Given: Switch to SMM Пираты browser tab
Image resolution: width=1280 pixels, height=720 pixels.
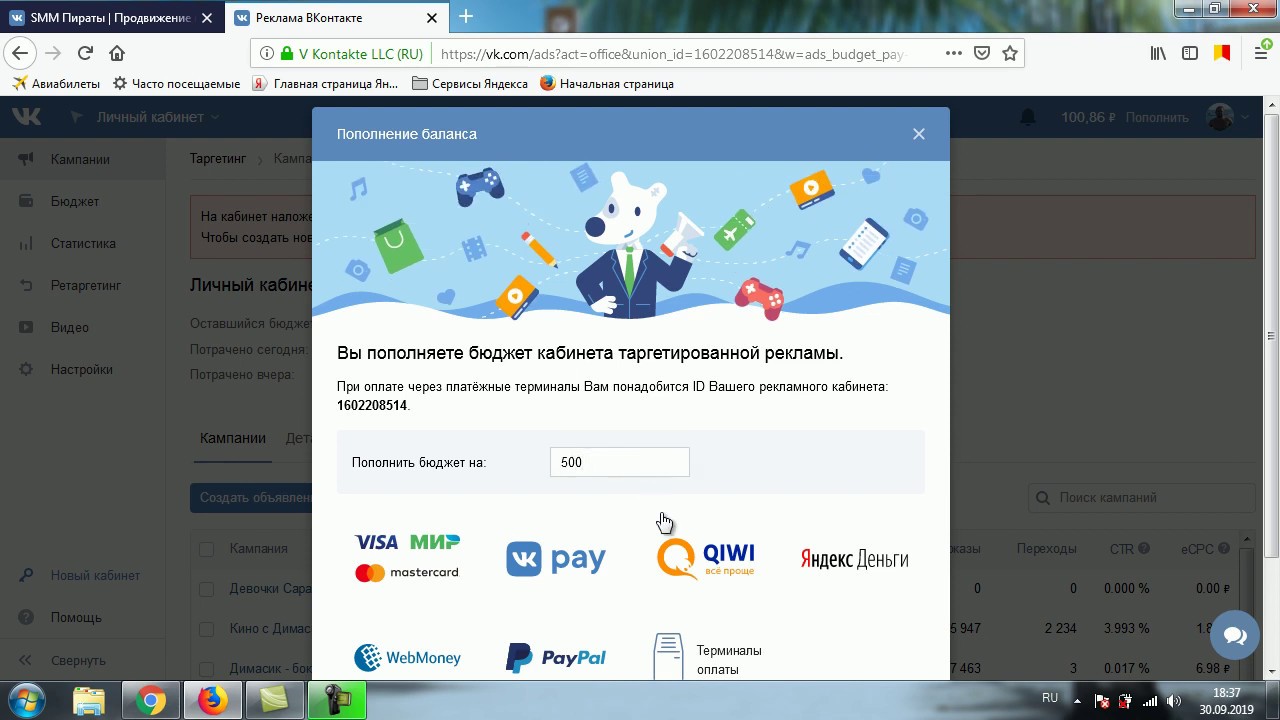Looking at the screenshot, I should 110,18.
